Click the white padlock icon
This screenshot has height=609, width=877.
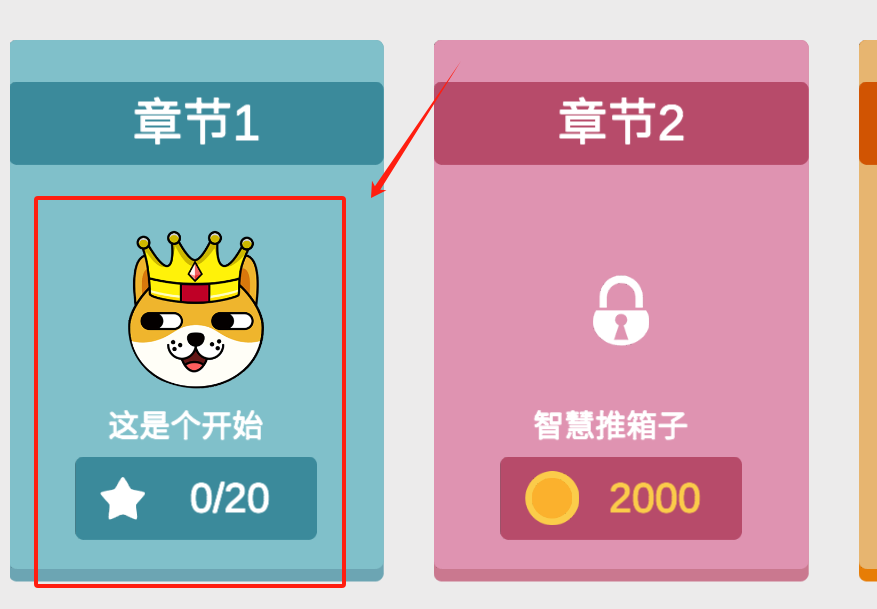[621, 310]
